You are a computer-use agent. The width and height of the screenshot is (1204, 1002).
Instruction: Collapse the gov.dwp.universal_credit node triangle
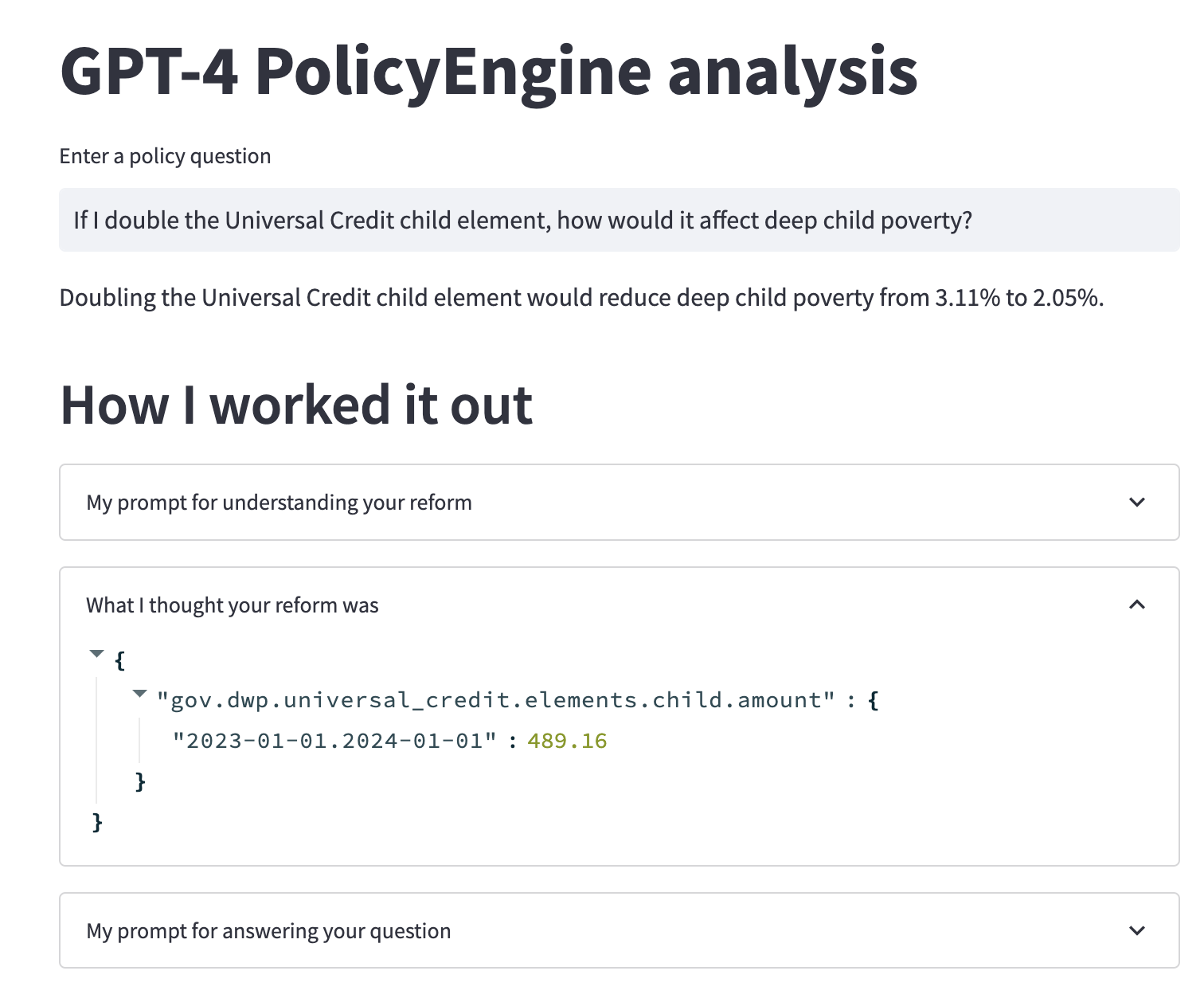pyautogui.click(x=140, y=694)
